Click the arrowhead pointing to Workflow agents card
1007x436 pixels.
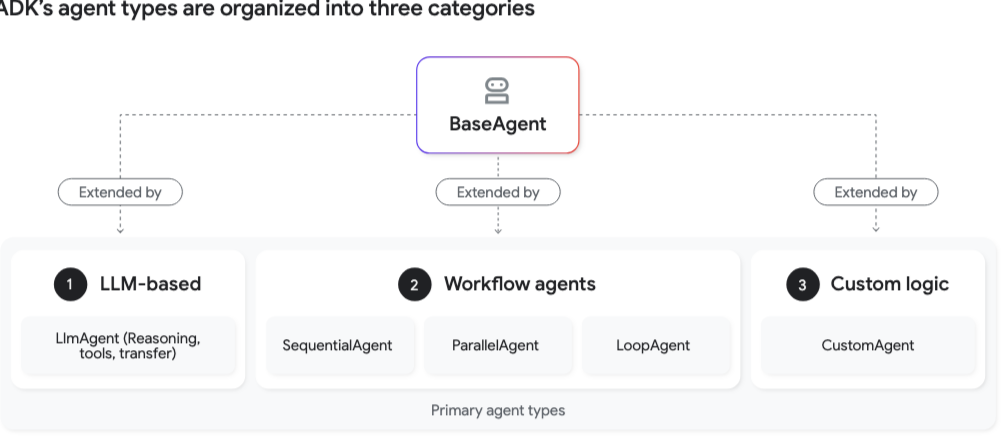coord(498,230)
